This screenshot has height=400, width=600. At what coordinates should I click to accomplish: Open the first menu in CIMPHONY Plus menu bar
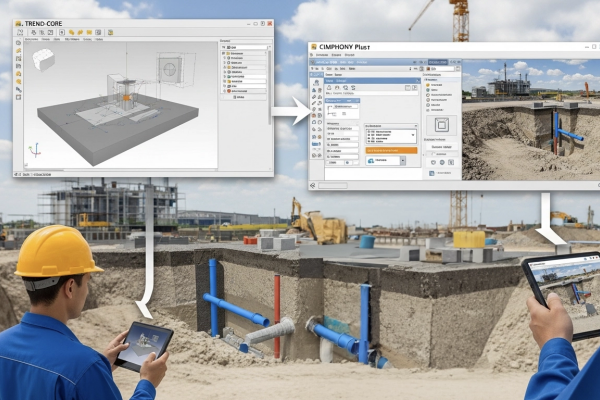(x=320, y=61)
